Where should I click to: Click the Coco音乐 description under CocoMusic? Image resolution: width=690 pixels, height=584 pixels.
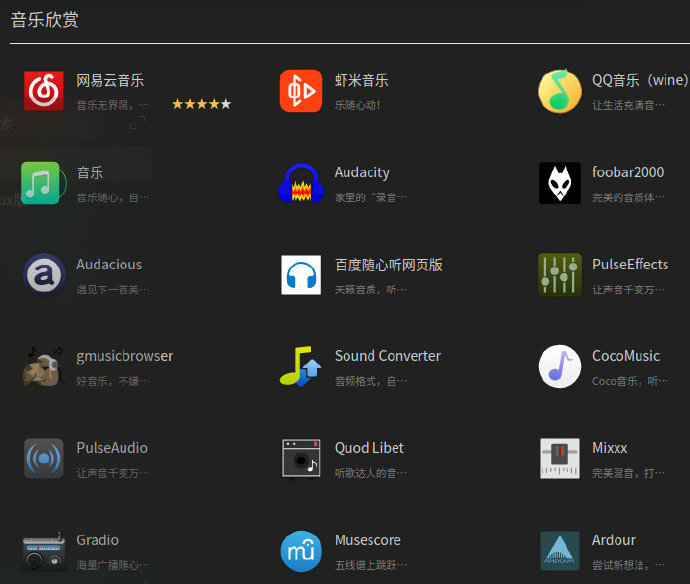click(x=630, y=381)
